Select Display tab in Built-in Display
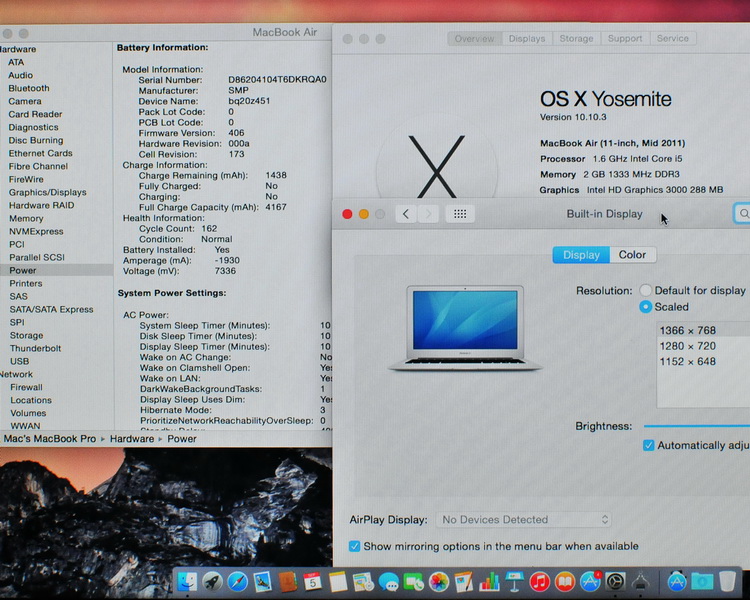 tap(581, 255)
